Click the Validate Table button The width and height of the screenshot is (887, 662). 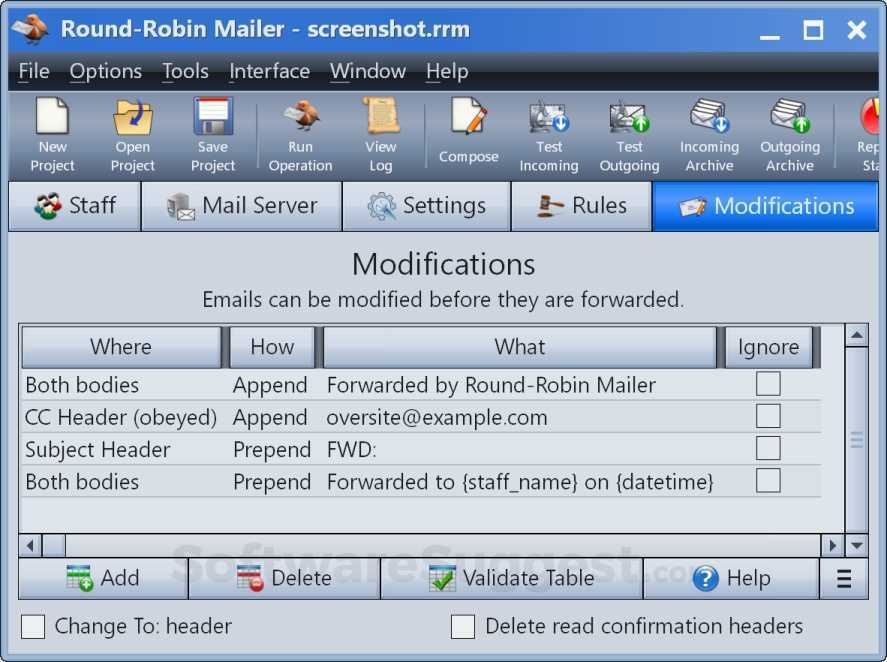click(512, 578)
